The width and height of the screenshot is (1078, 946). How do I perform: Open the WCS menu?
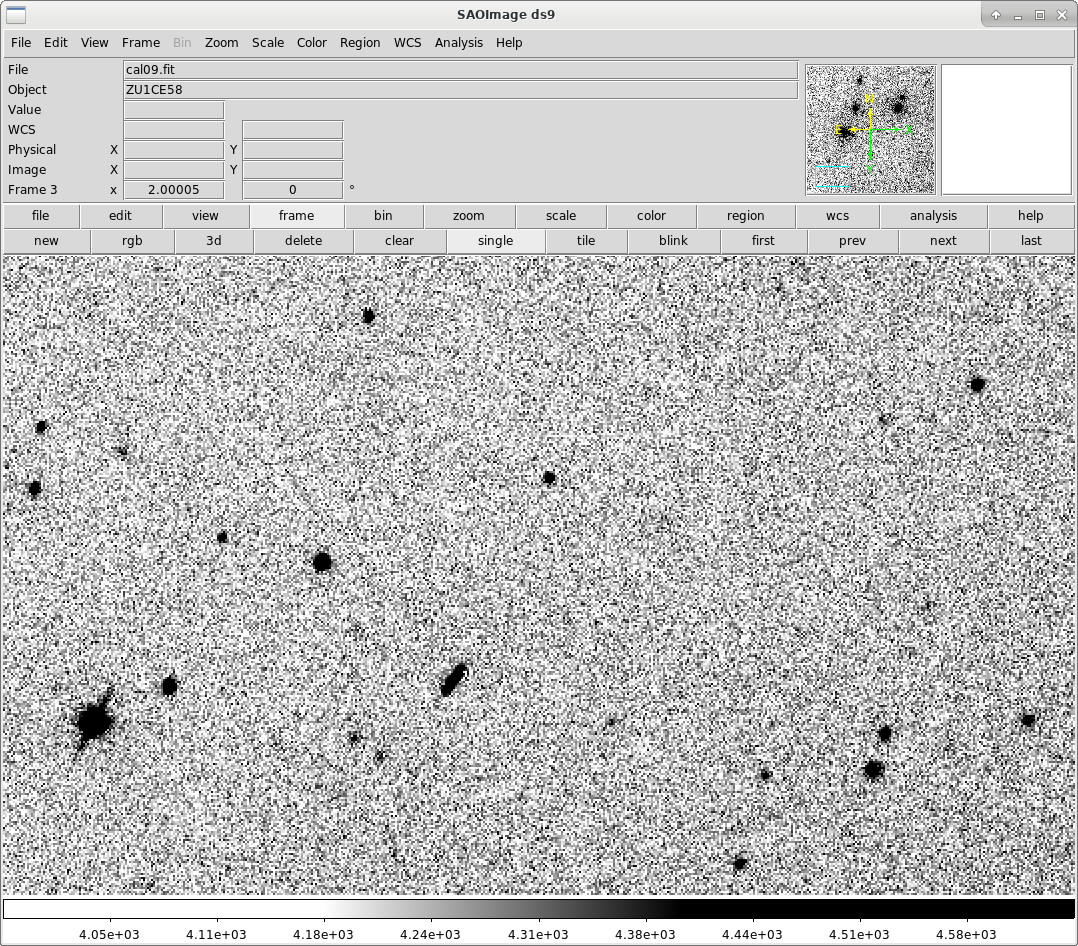pyautogui.click(x=407, y=43)
